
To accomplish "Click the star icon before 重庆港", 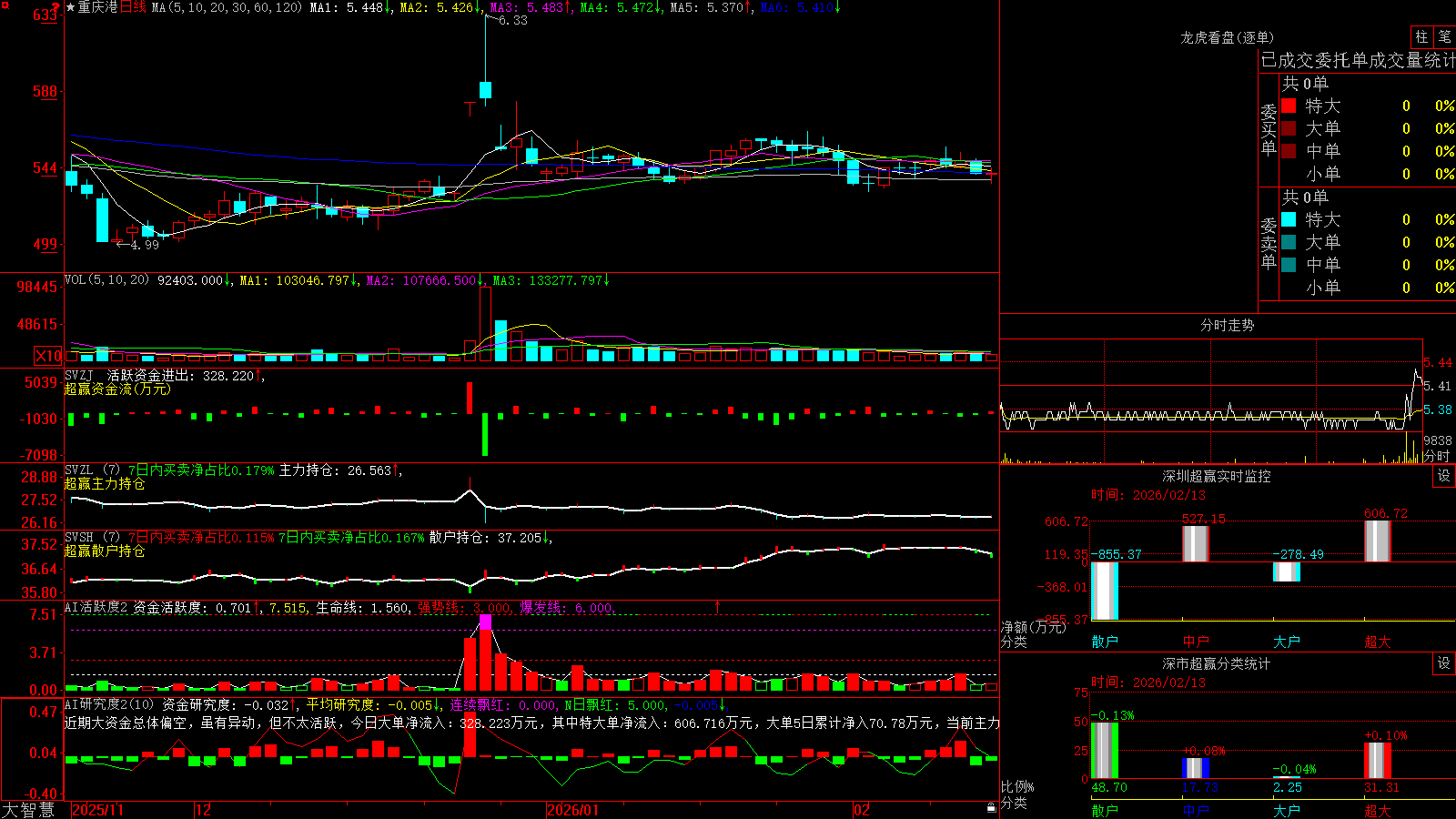I will tap(70, 7).
